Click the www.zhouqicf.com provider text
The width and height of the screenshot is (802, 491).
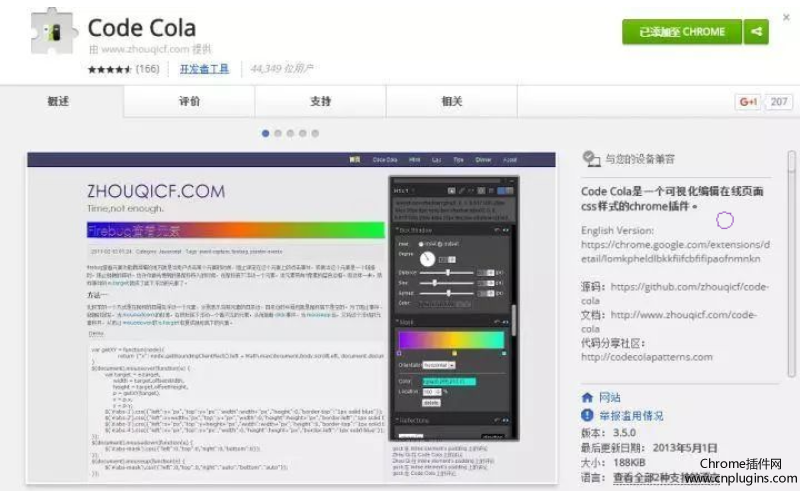pyautogui.click(x=145, y=49)
